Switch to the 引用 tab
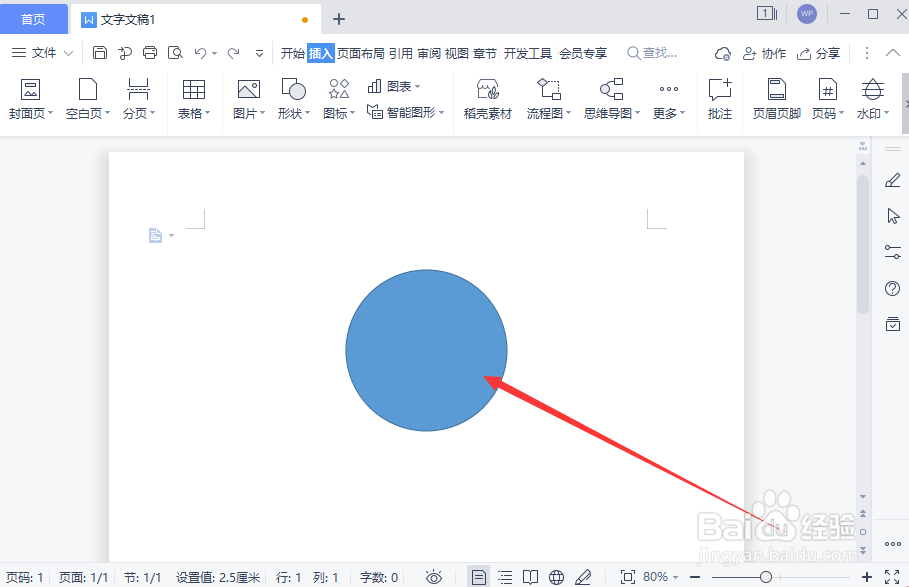The height and width of the screenshot is (587, 909). click(401, 53)
